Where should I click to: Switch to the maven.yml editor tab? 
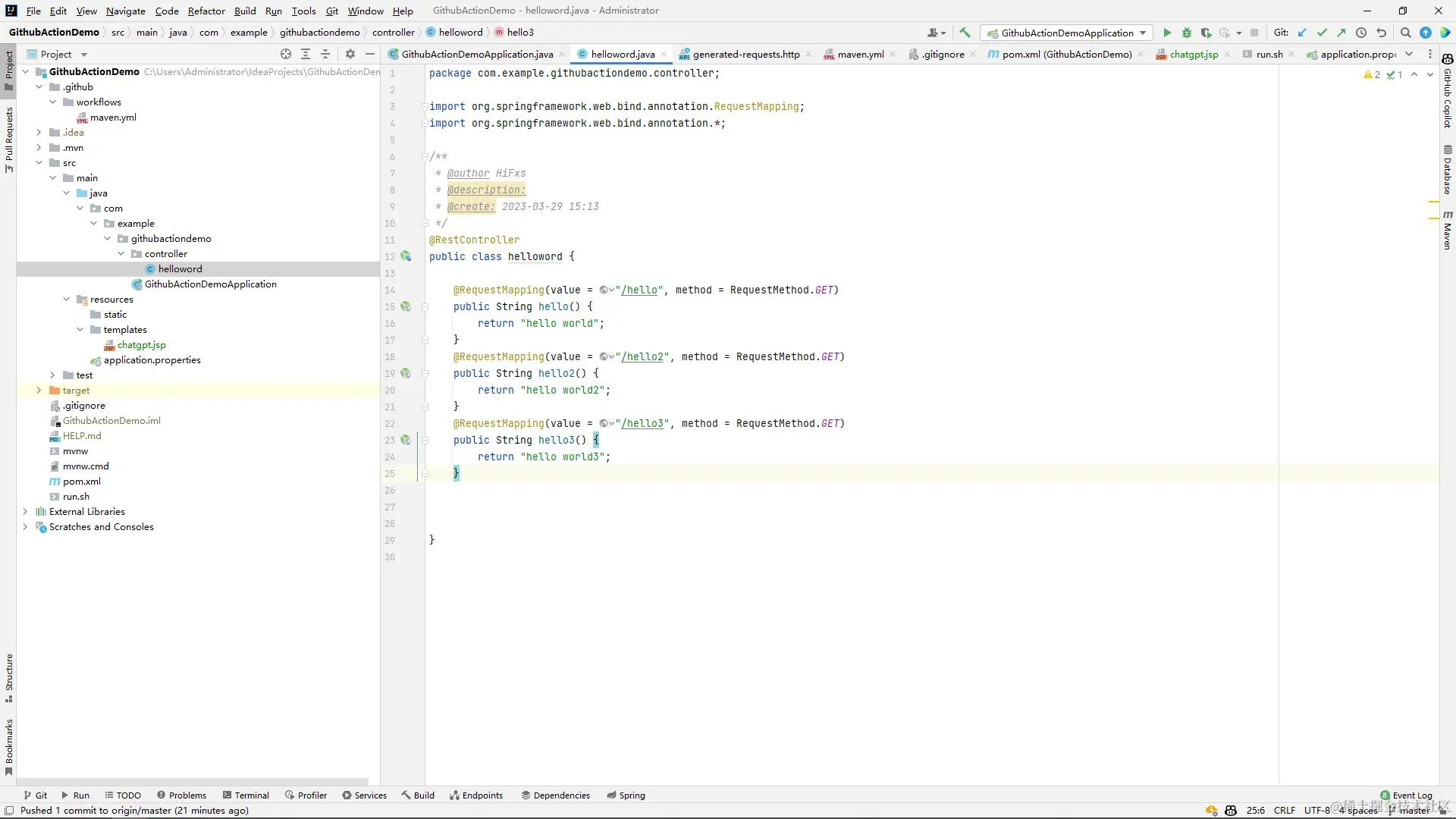tap(860, 54)
